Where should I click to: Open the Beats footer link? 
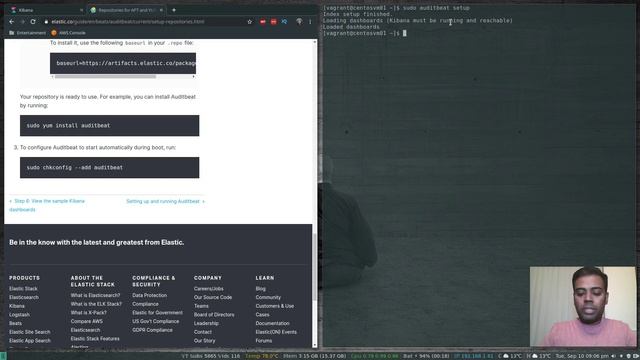(16, 323)
